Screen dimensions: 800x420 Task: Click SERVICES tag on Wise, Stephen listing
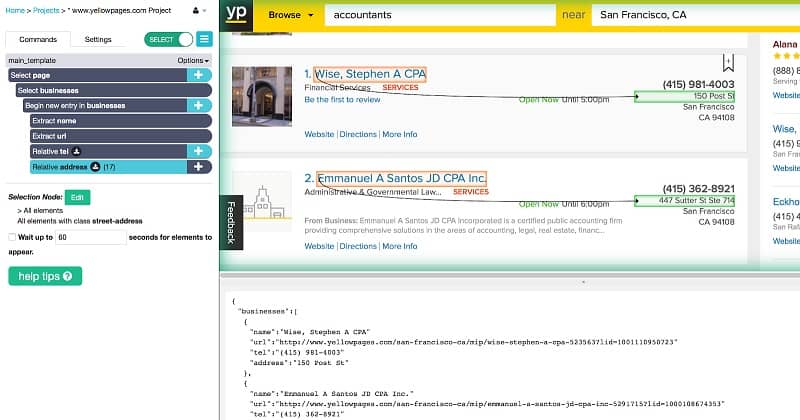point(401,88)
